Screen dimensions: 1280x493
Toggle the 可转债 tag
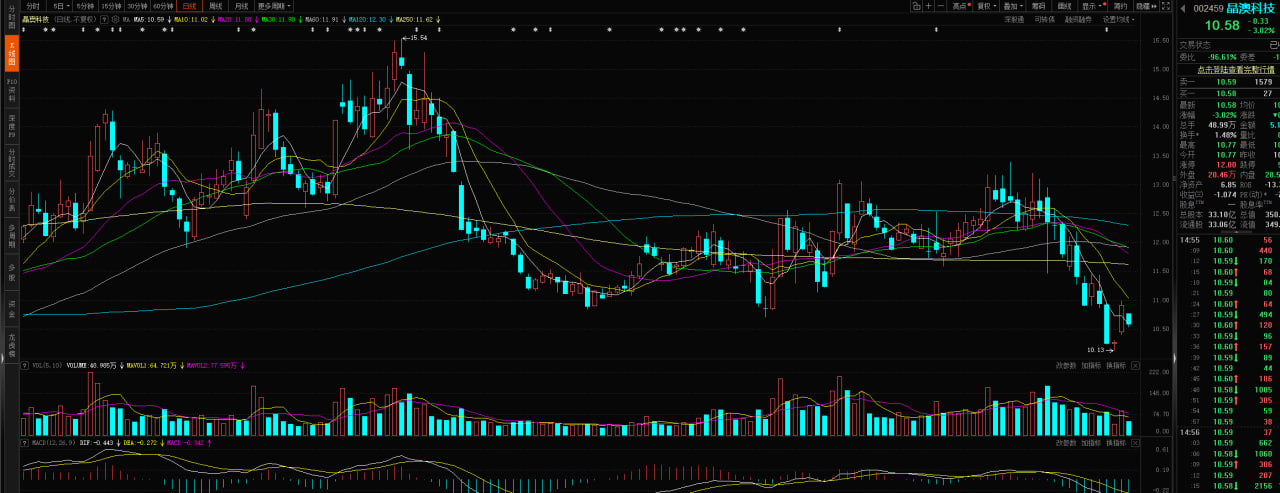[x=1045, y=19]
